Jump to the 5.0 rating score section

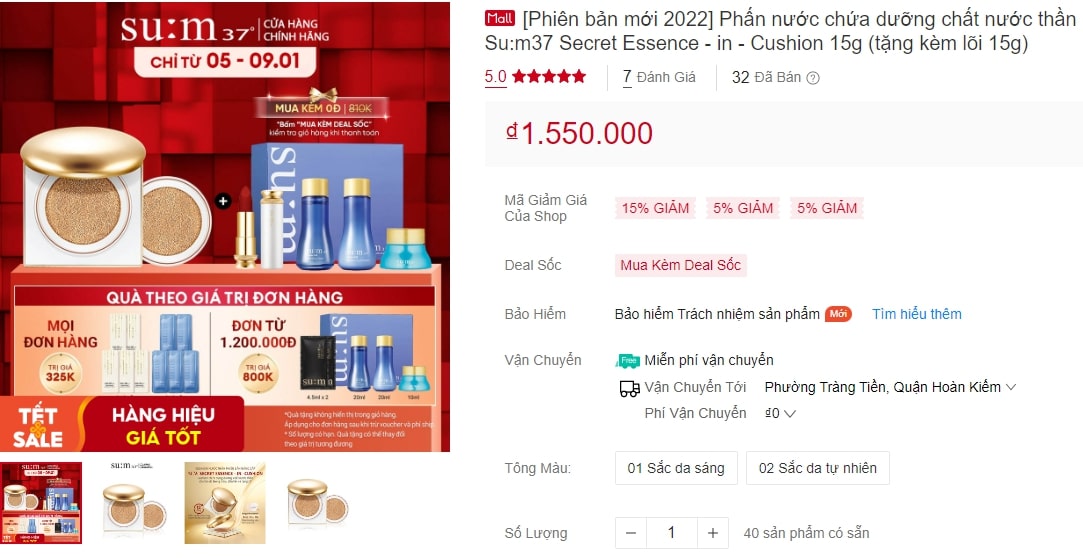(x=495, y=77)
